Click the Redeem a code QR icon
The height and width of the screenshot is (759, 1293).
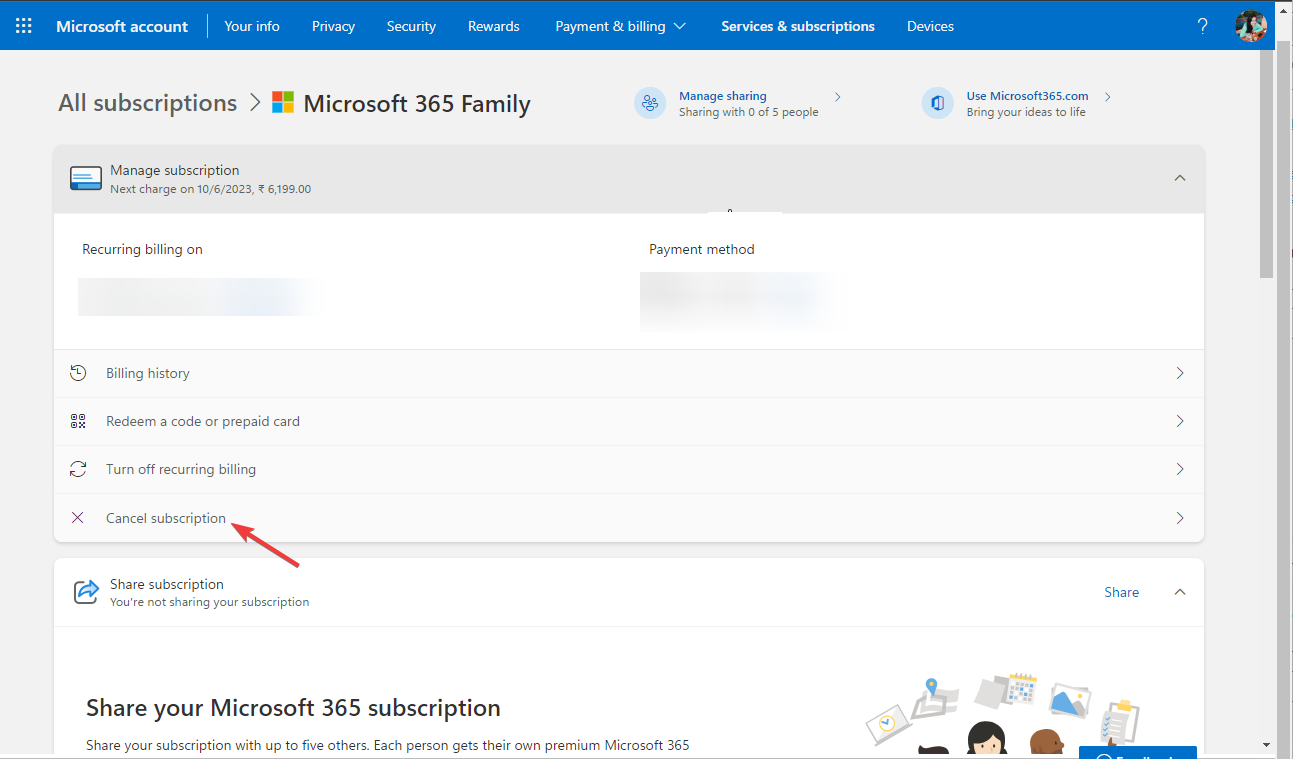[78, 421]
